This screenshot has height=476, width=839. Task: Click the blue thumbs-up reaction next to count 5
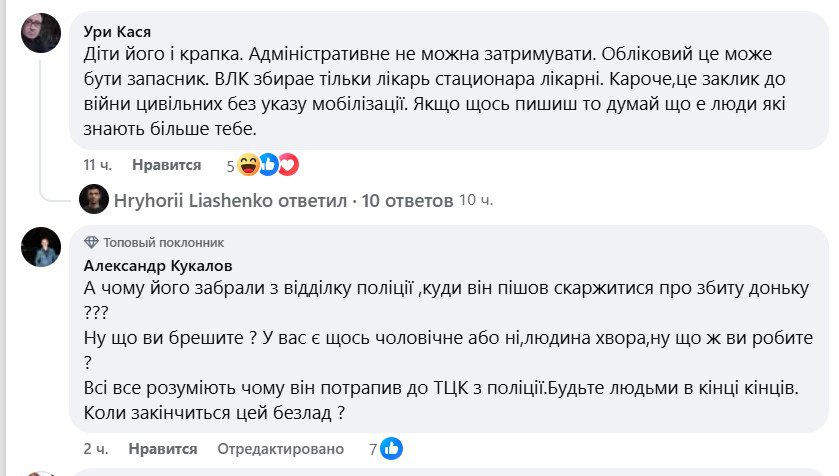point(269,164)
